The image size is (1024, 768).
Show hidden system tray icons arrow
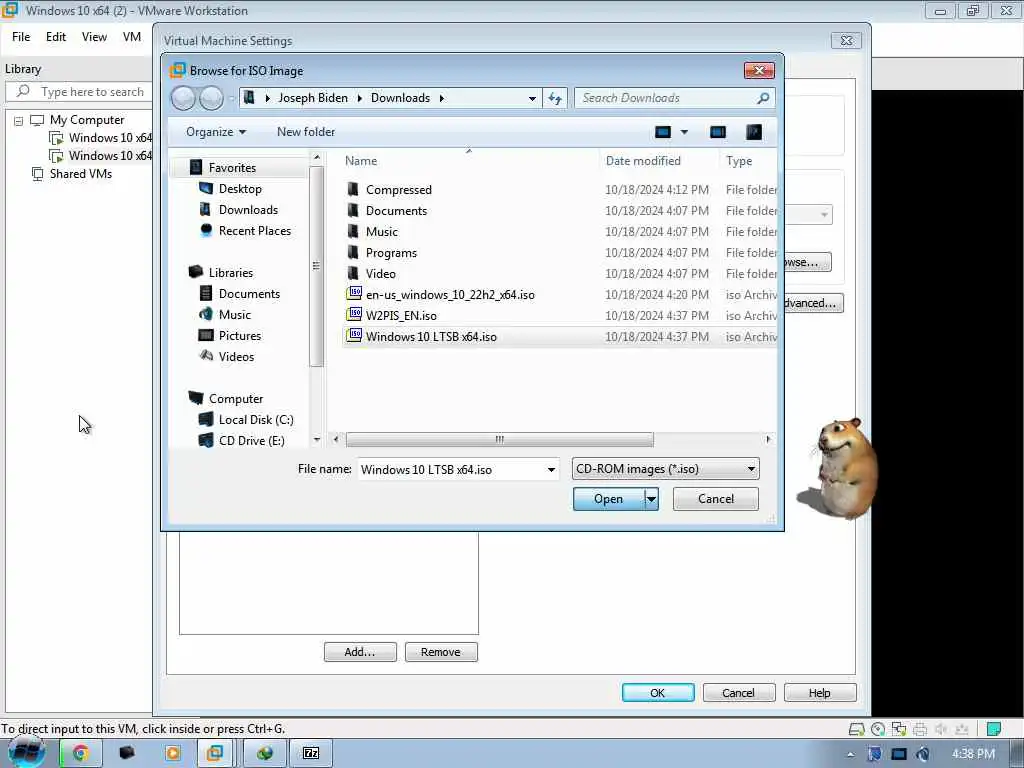(x=850, y=754)
